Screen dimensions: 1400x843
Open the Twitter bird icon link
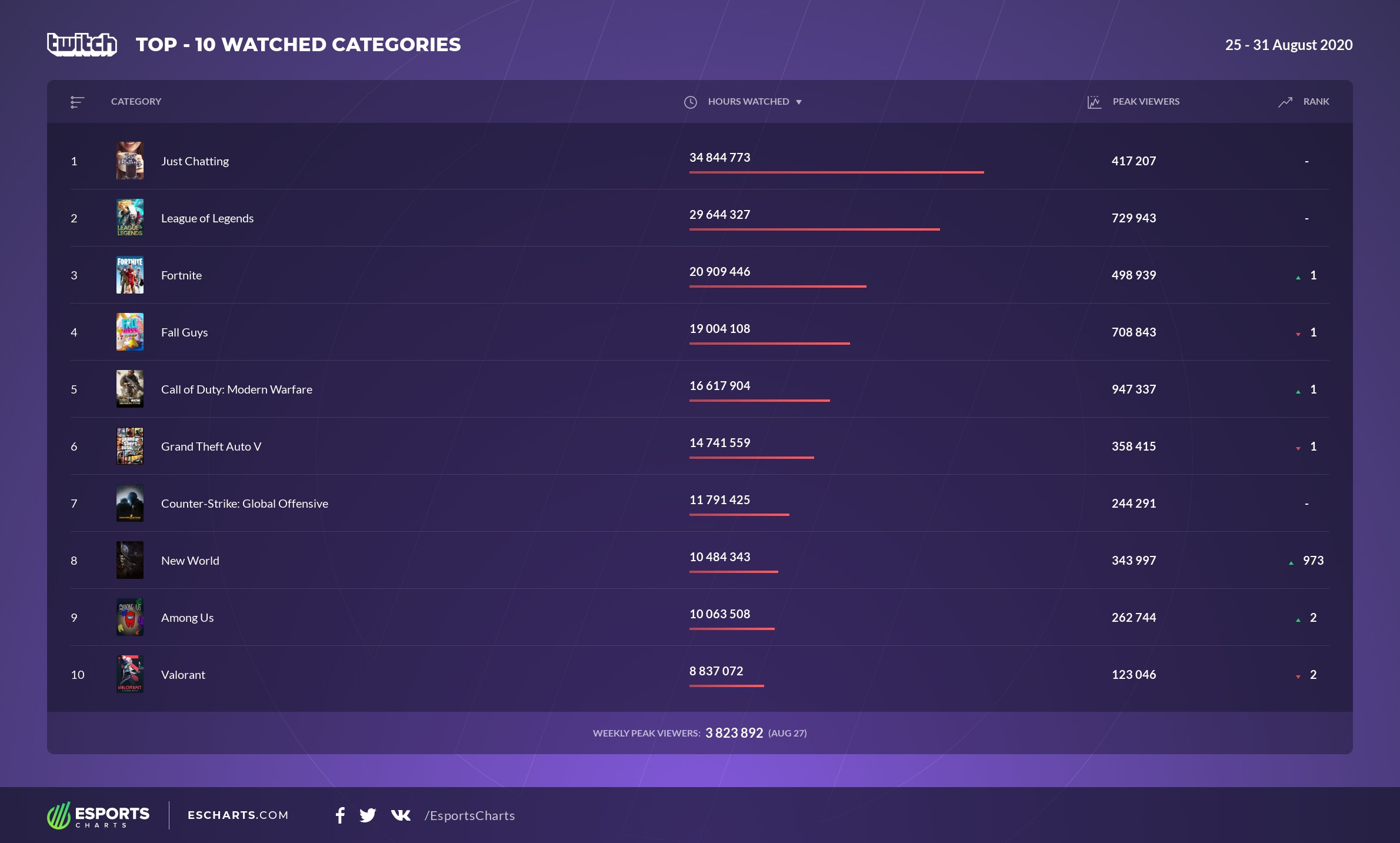(368, 815)
